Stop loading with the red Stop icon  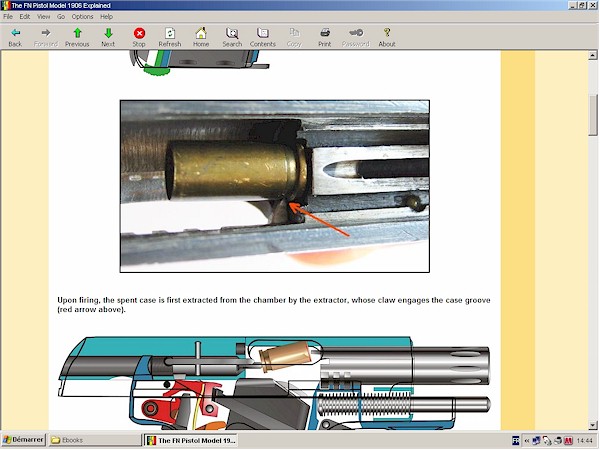pyautogui.click(x=139, y=37)
